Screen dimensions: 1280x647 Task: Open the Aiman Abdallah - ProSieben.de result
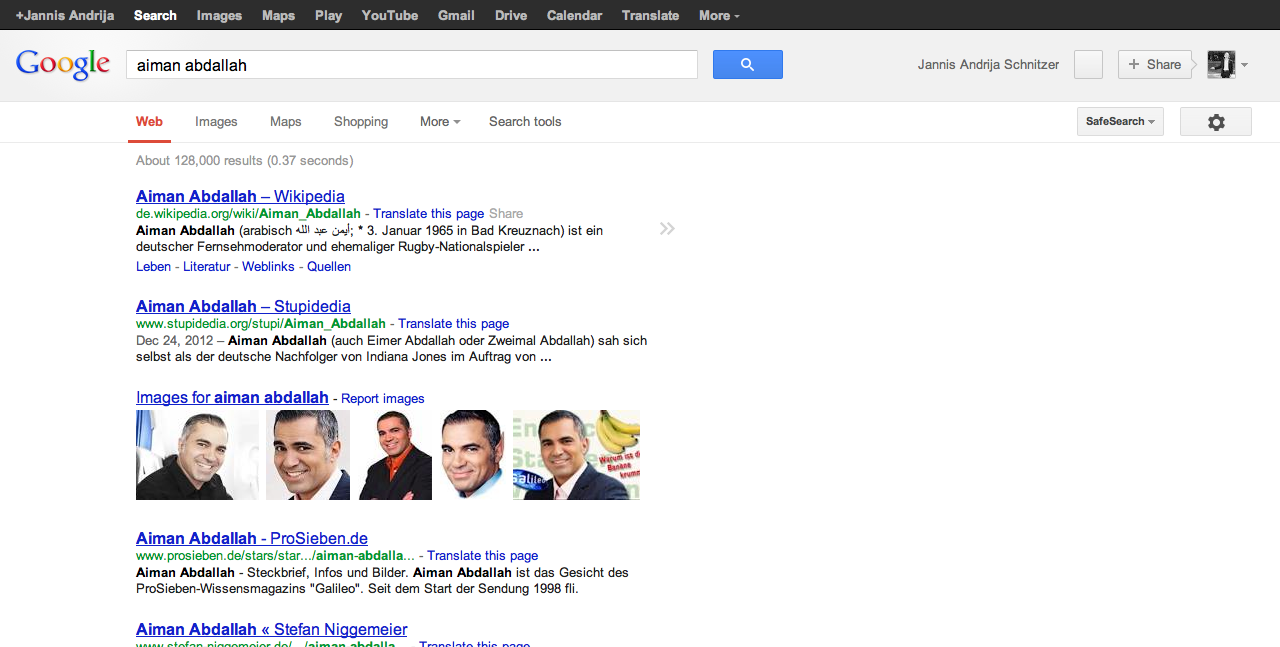click(252, 538)
